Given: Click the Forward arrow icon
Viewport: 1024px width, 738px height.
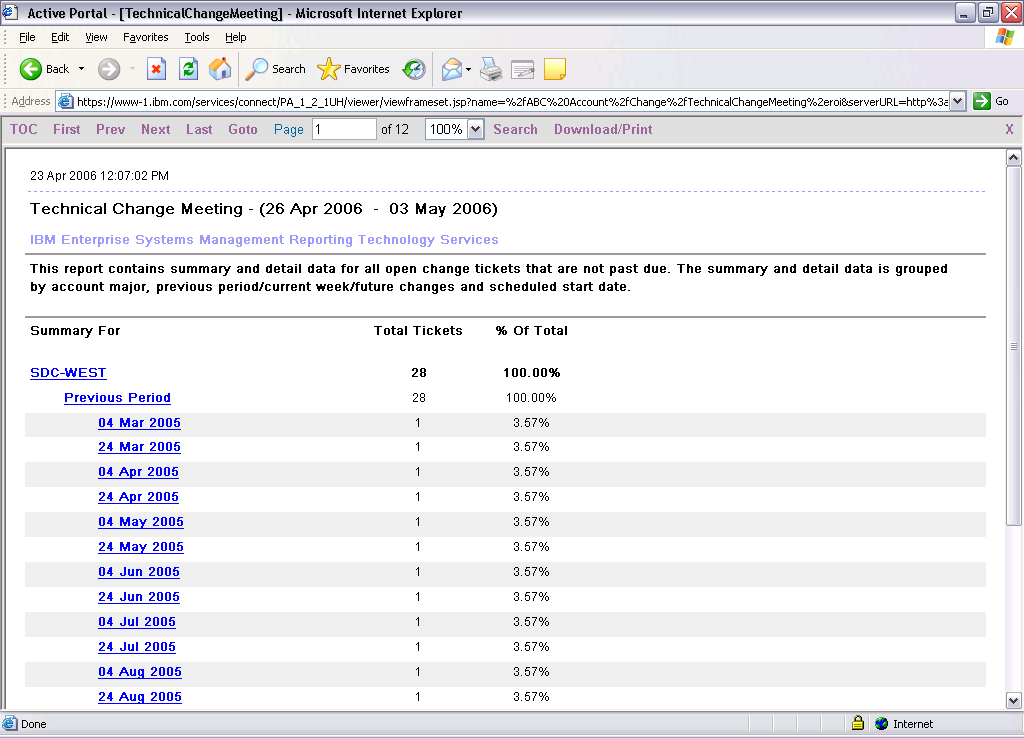Looking at the screenshot, I should tap(109, 69).
